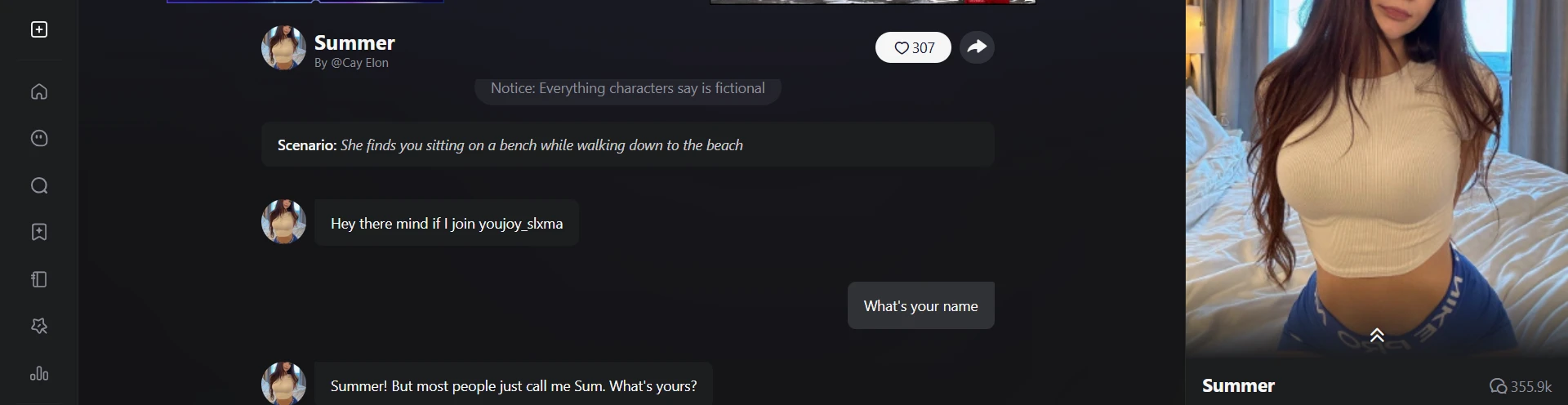Share the Summer character chat
This screenshot has height=405, width=1568.
977,47
